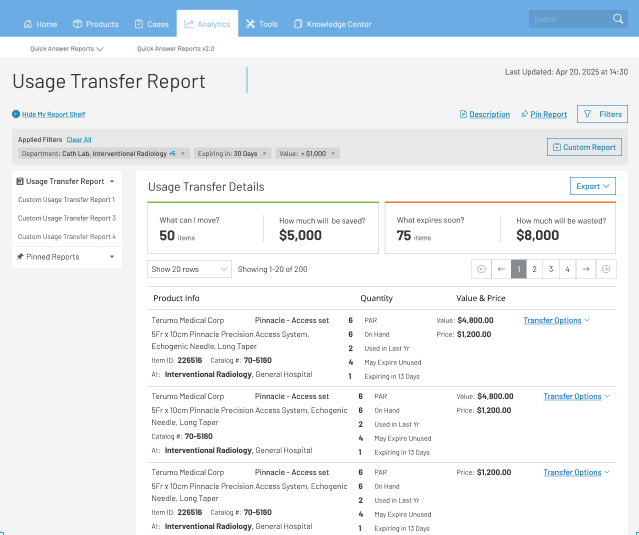The height and width of the screenshot is (535, 639).
Task: Open Quick Answer Reports submenu
Action: (x=67, y=48)
